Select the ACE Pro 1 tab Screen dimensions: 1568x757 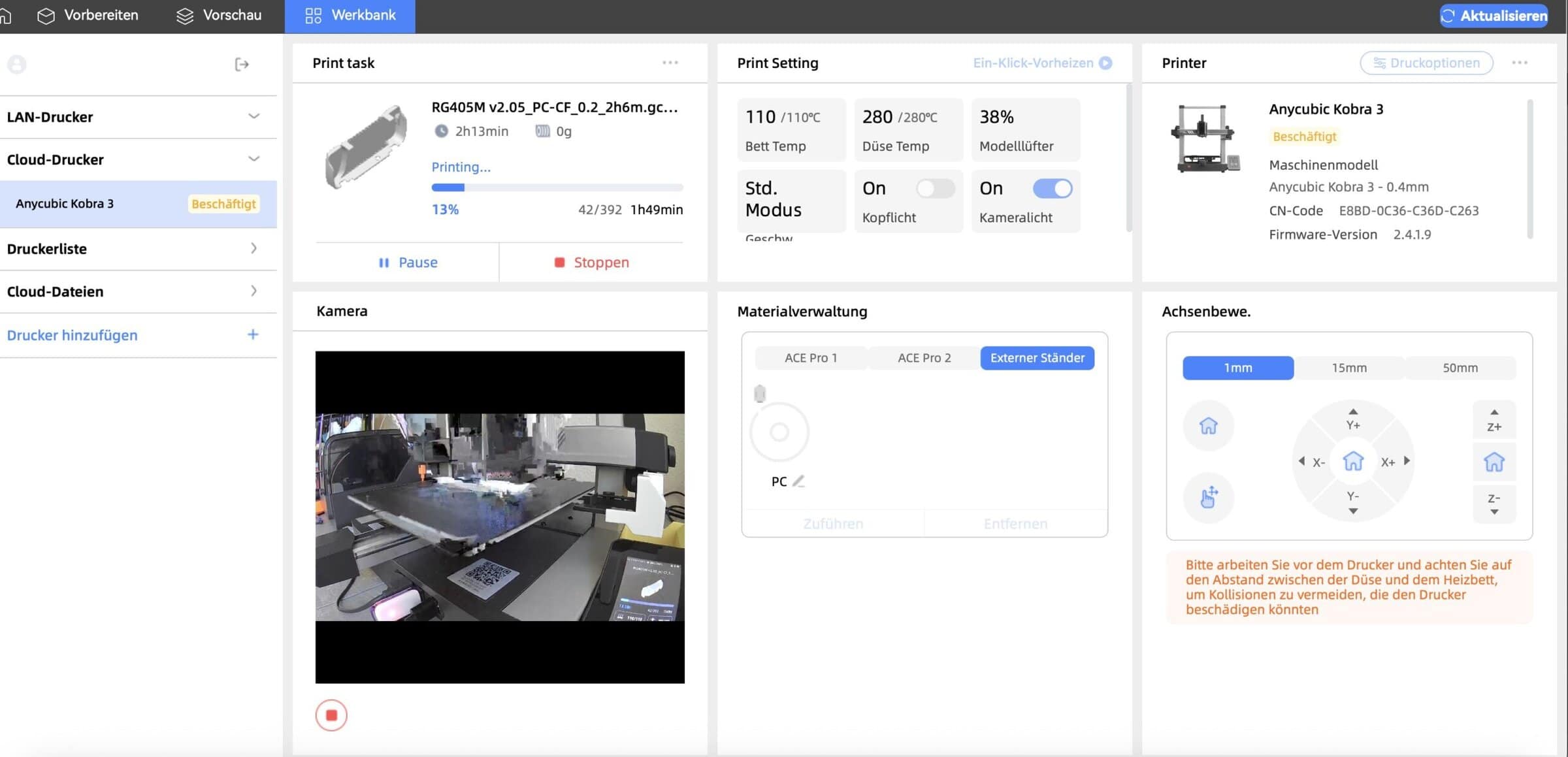click(810, 358)
